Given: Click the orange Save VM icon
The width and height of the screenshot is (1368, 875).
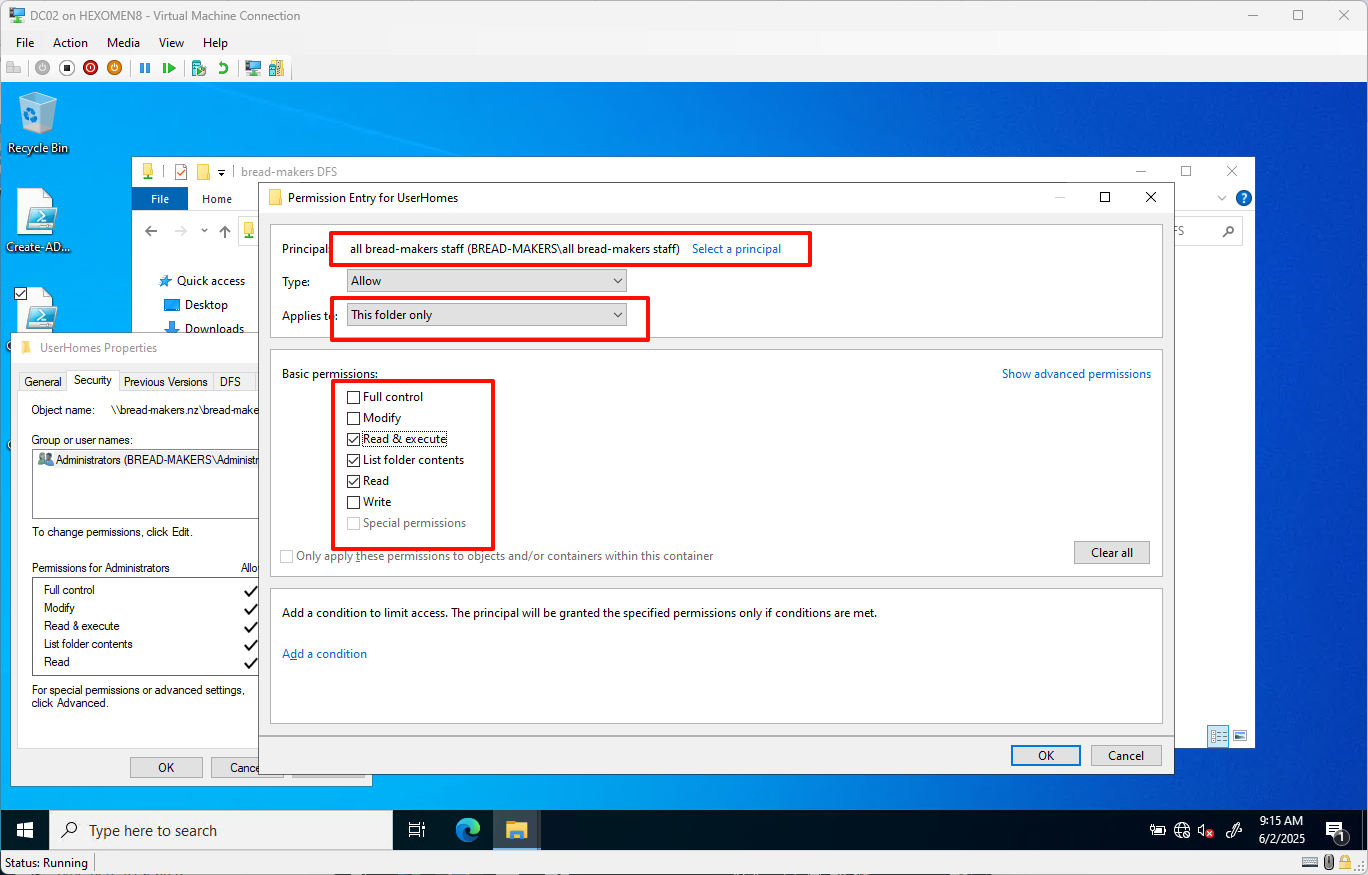Looking at the screenshot, I should click(114, 68).
